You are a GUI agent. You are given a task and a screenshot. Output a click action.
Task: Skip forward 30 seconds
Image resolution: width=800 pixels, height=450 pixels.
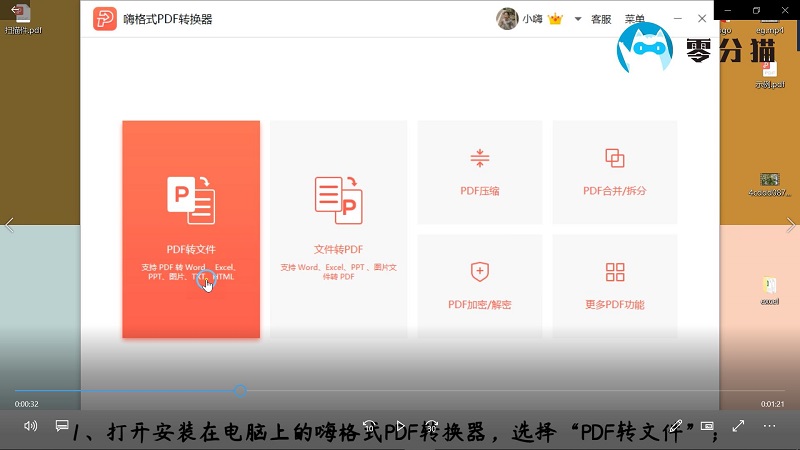pyautogui.click(x=431, y=426)
